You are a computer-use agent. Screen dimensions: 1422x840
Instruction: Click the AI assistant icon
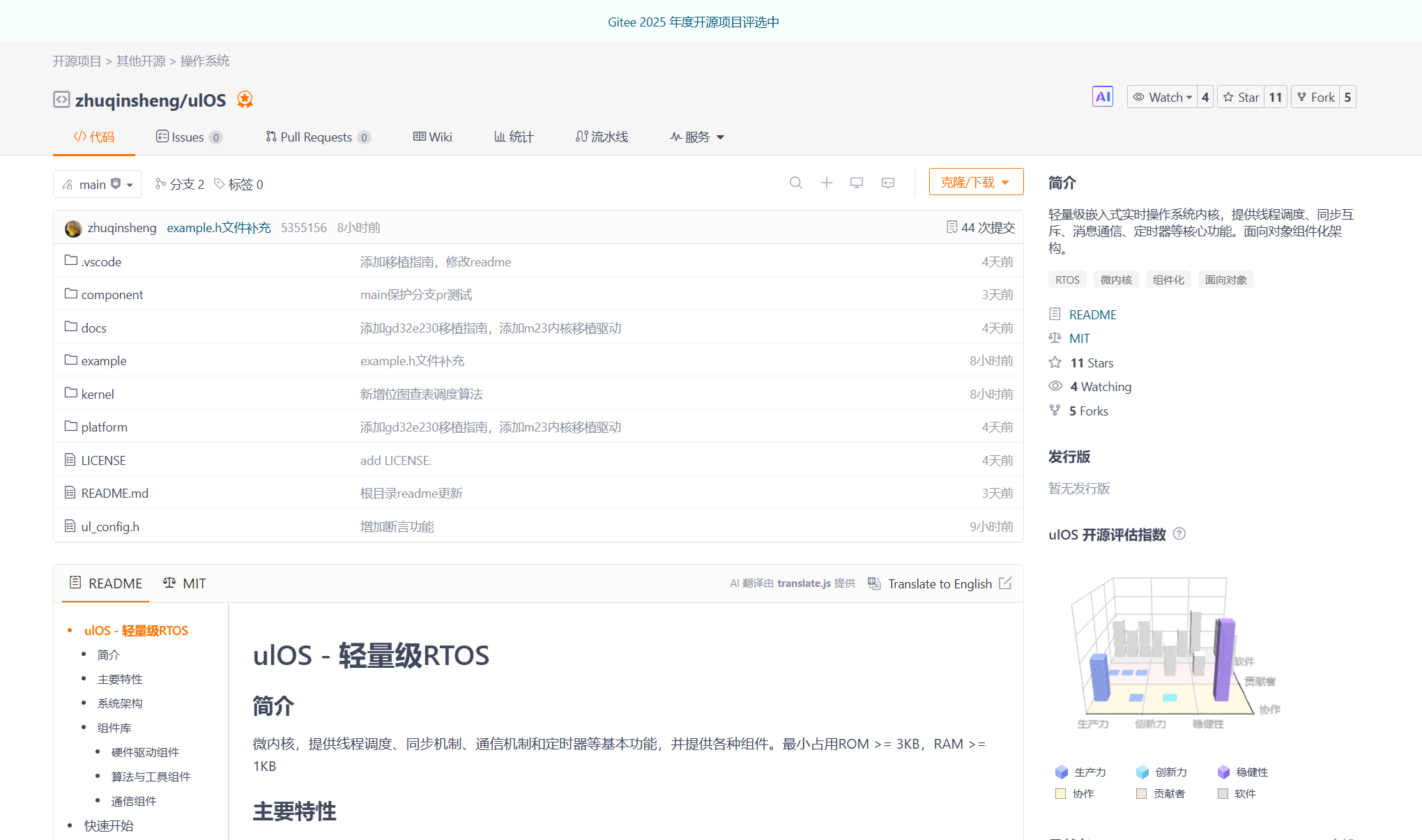point(1102,97)
